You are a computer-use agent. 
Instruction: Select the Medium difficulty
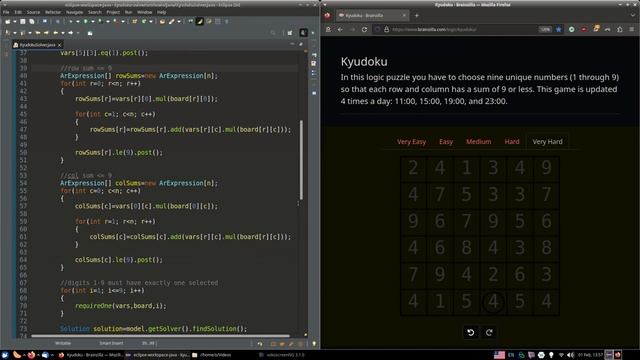coord(479,142)
